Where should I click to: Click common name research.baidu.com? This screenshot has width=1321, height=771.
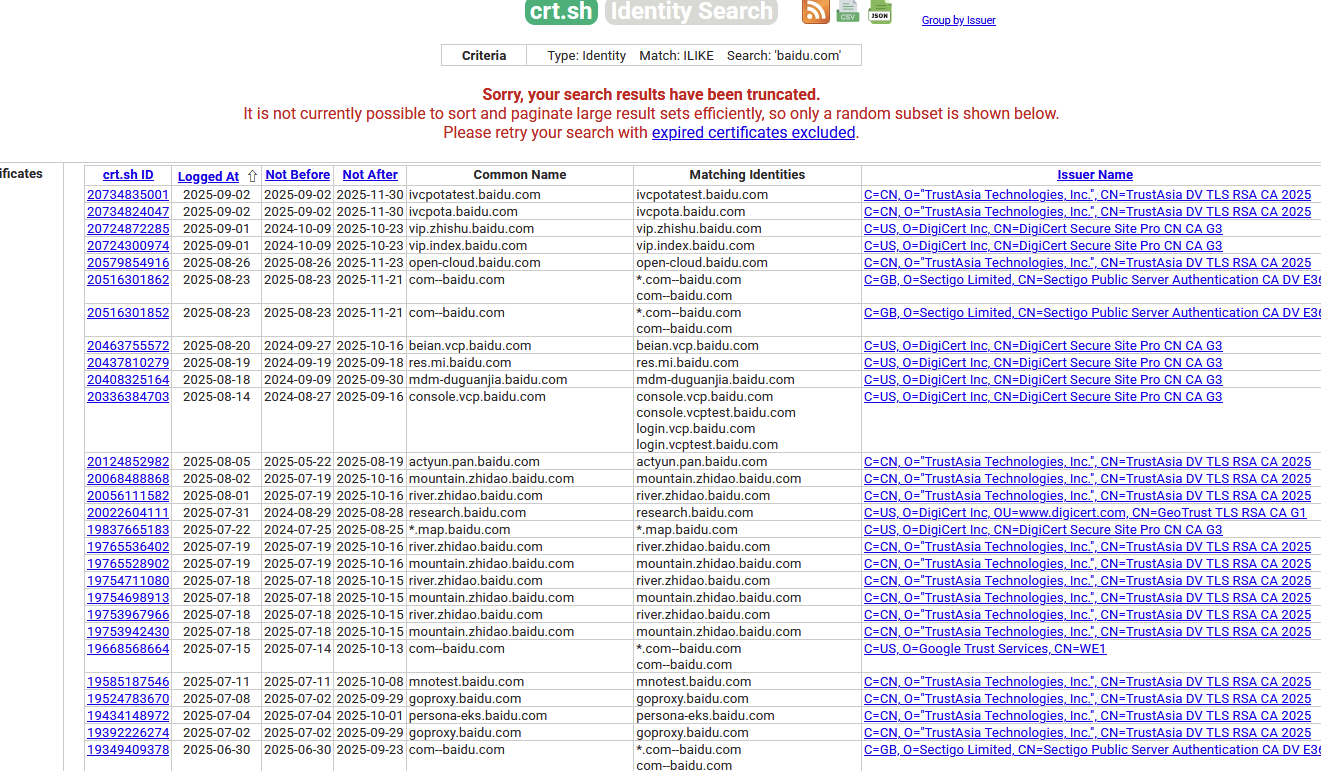click(x=467, y=513)
